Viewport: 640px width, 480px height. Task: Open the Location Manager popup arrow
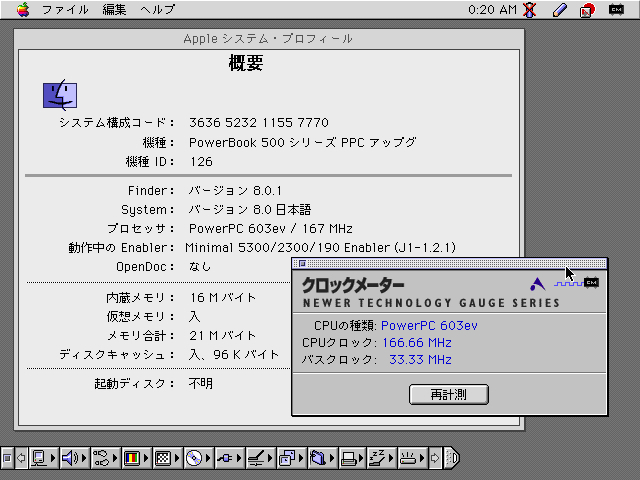(x=115, y=458)
